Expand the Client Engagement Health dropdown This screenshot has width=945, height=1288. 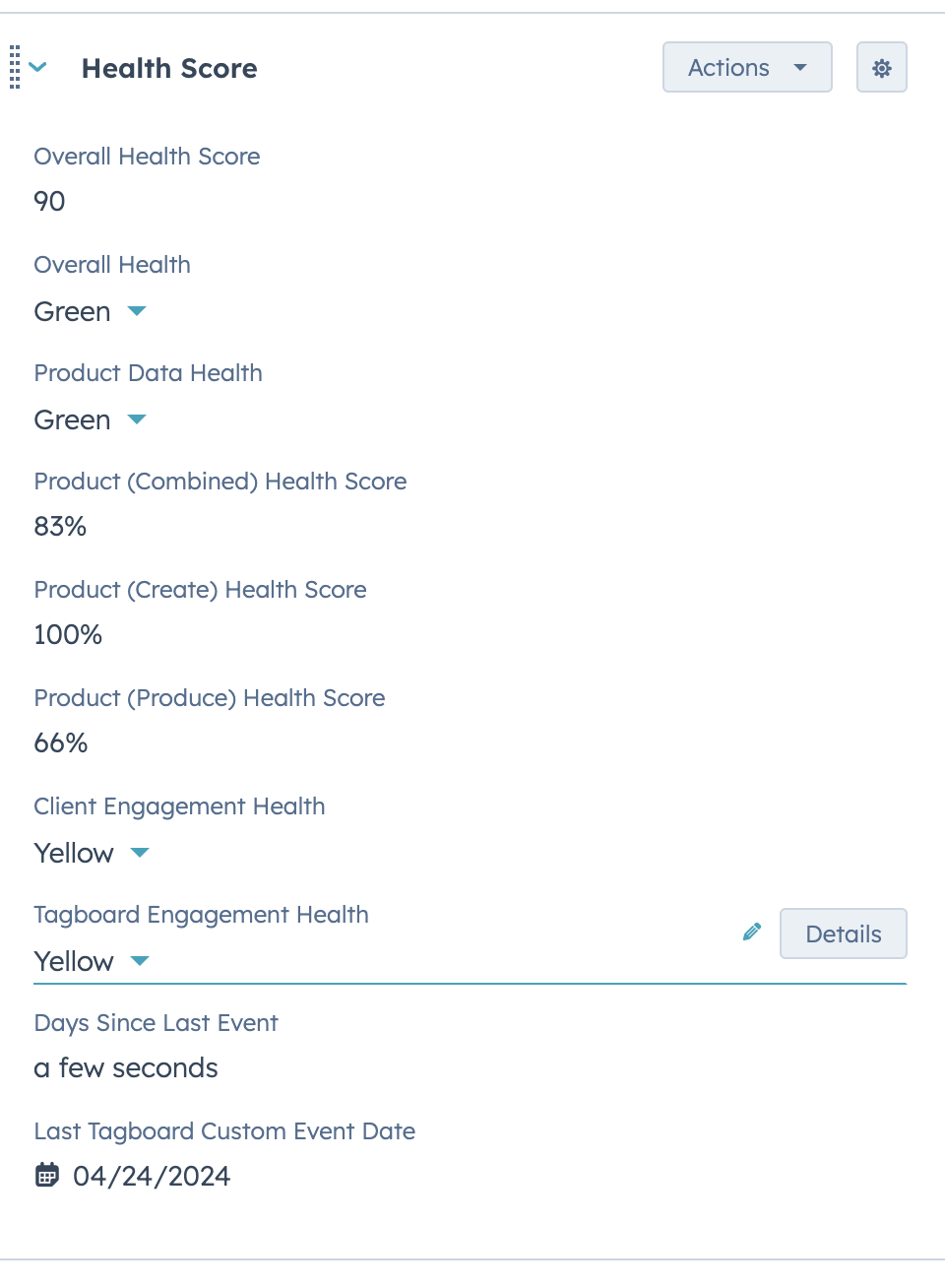(140, 853)
